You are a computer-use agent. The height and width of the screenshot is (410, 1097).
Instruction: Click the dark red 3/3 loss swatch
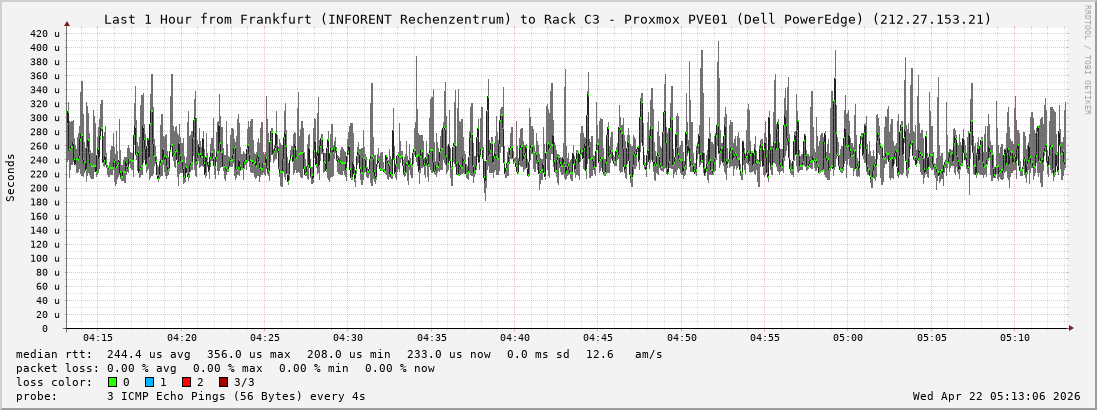point(223,382)
